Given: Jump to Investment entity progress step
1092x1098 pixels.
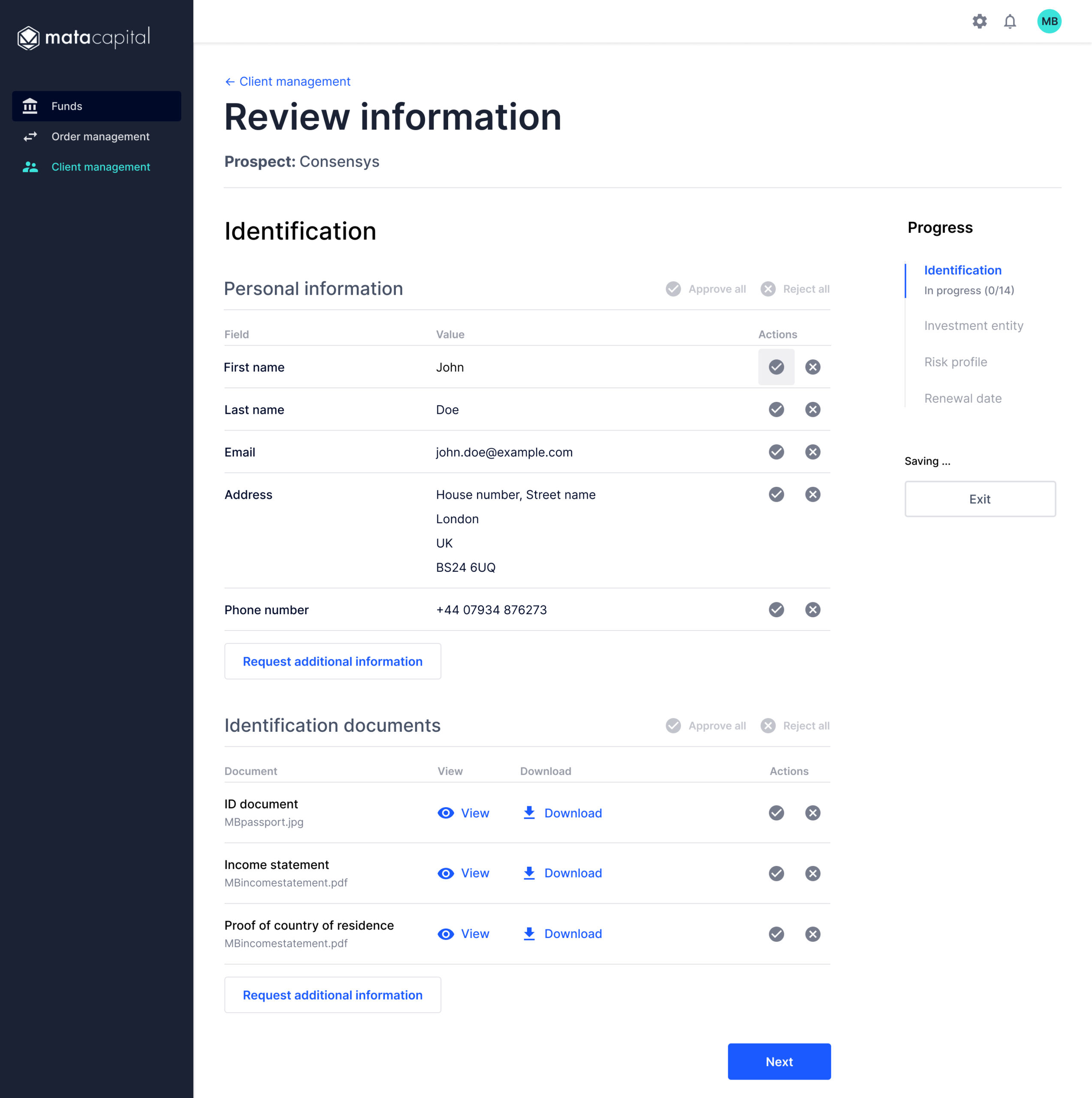Looking at the screenshot, I should pos(973,326).
